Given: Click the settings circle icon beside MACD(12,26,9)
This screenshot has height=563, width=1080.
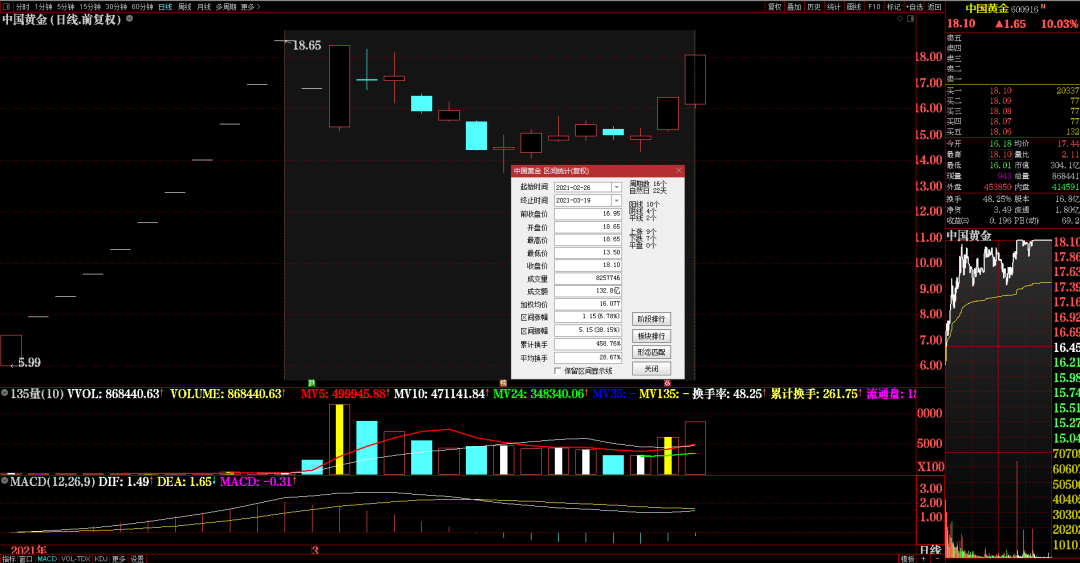Looking at the screenshot, I should (5, 481).
